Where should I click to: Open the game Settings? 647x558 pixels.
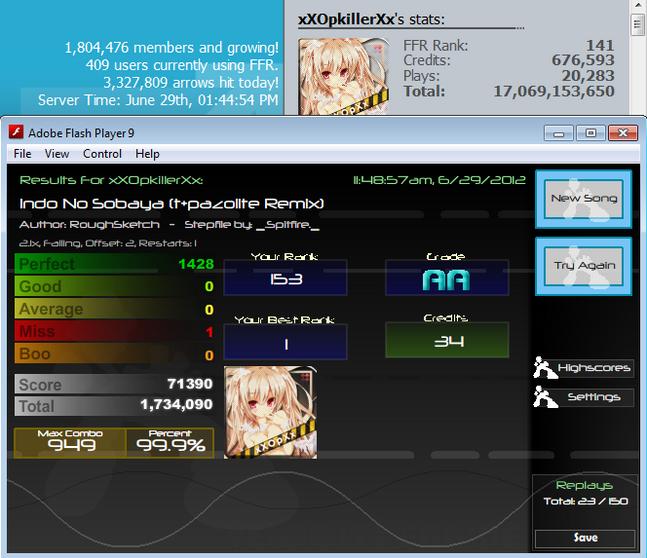tap(594, 397)
